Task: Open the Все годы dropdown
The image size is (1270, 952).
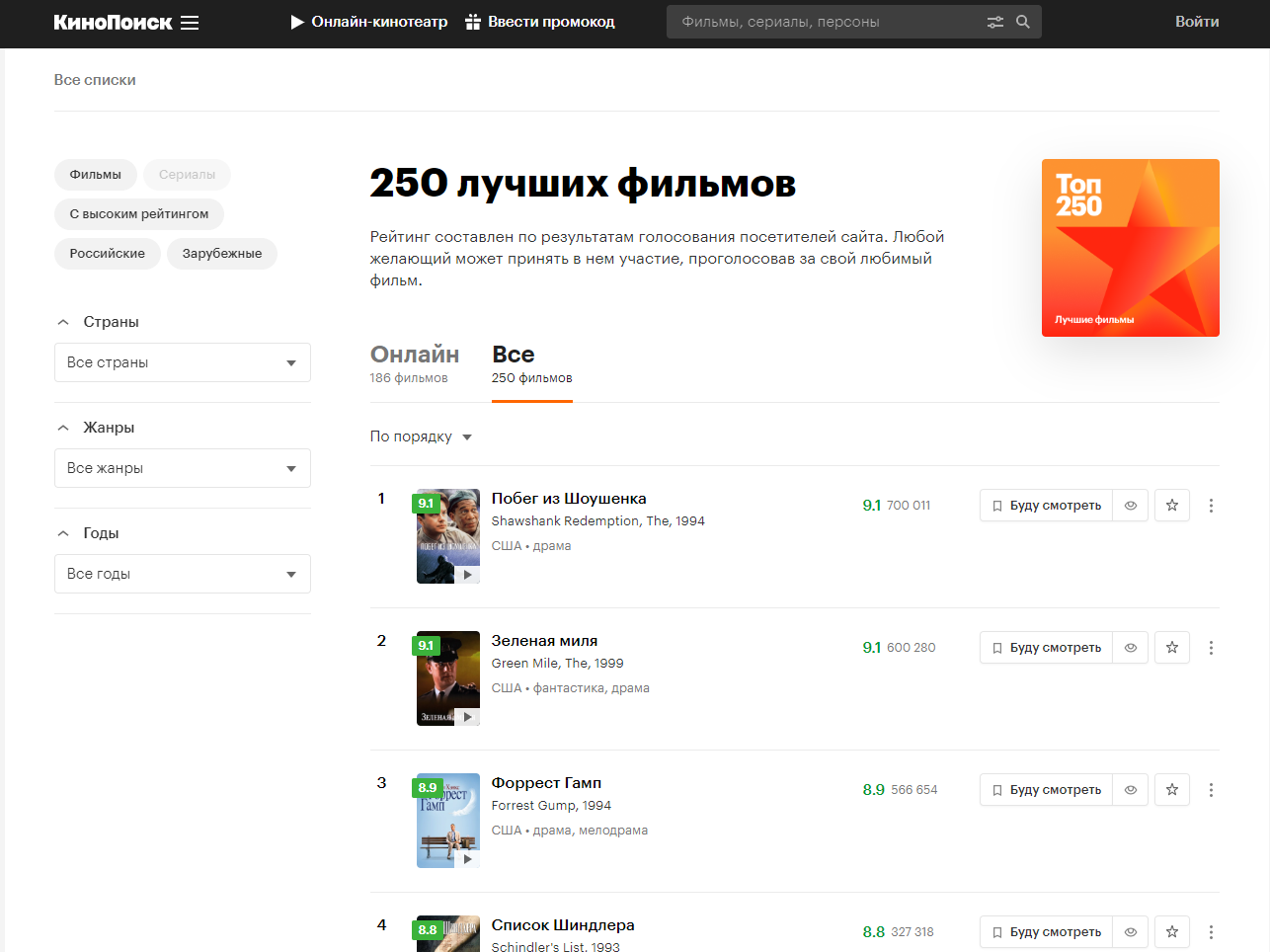Action: [x=183, y=574]
